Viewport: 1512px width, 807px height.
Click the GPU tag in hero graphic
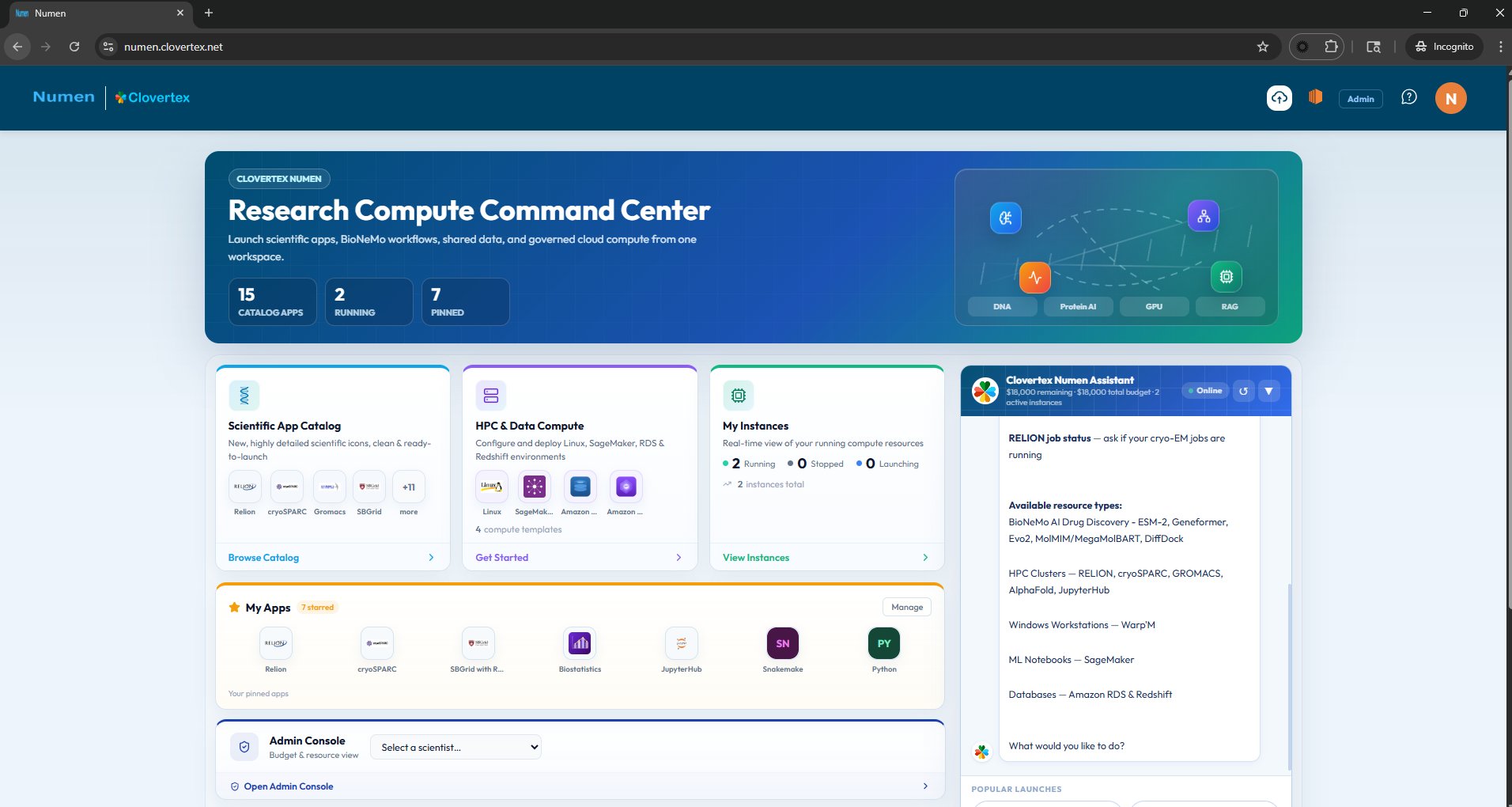(1154, 306)
